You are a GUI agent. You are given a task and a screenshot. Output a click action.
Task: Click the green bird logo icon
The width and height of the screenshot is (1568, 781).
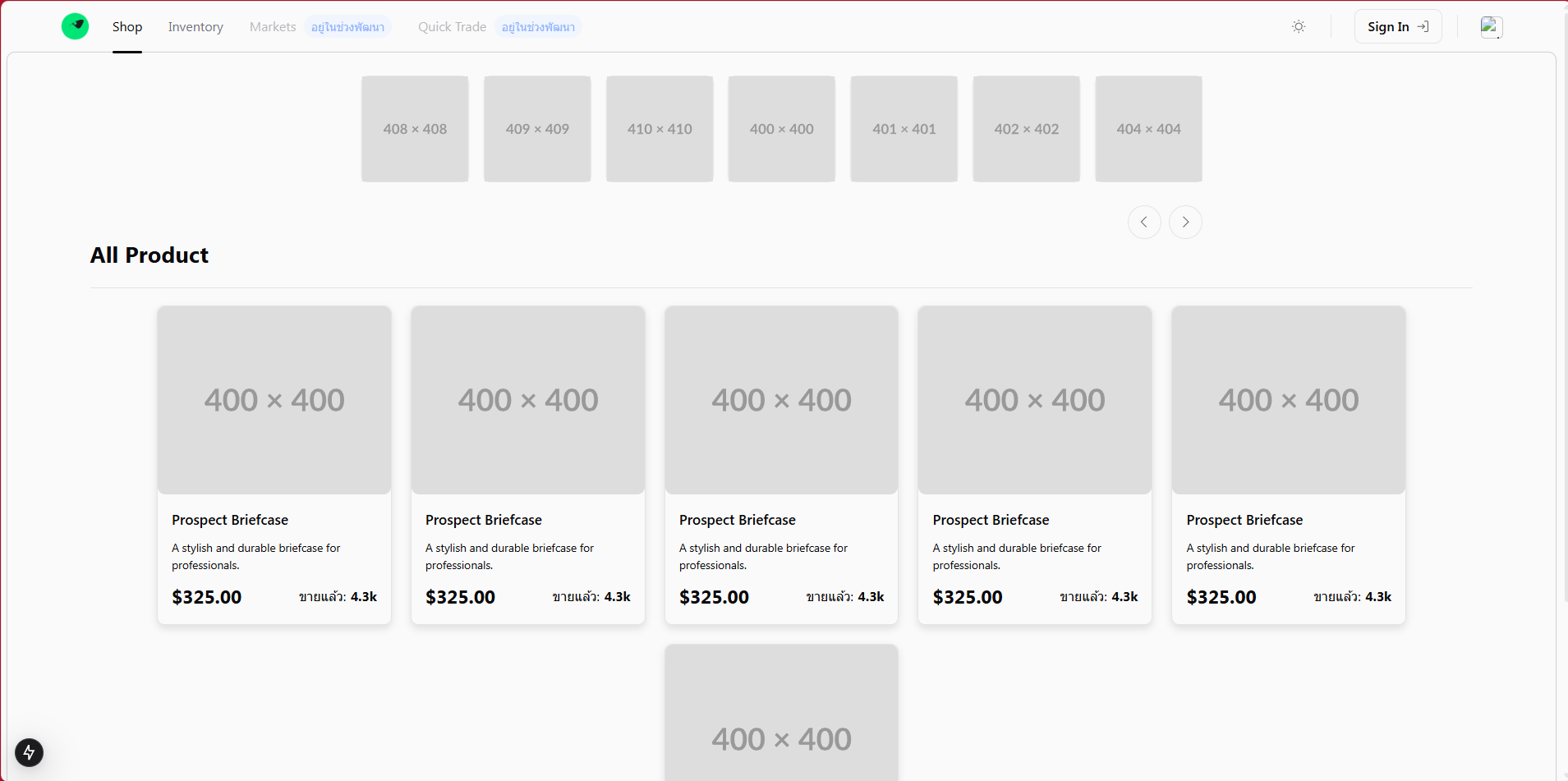click(x=75, y=26)
